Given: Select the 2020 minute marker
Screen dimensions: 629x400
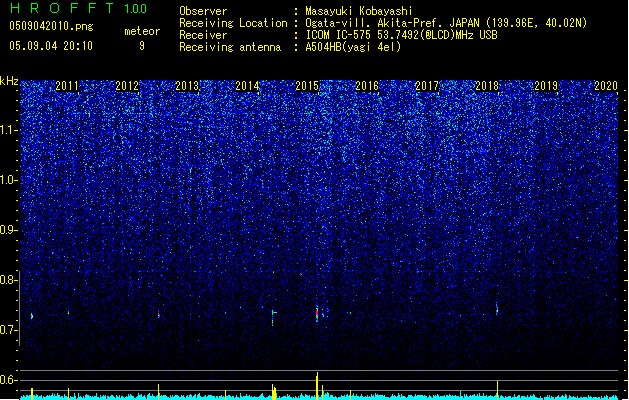Looking at the screenshot, I should tap(606, 86).
